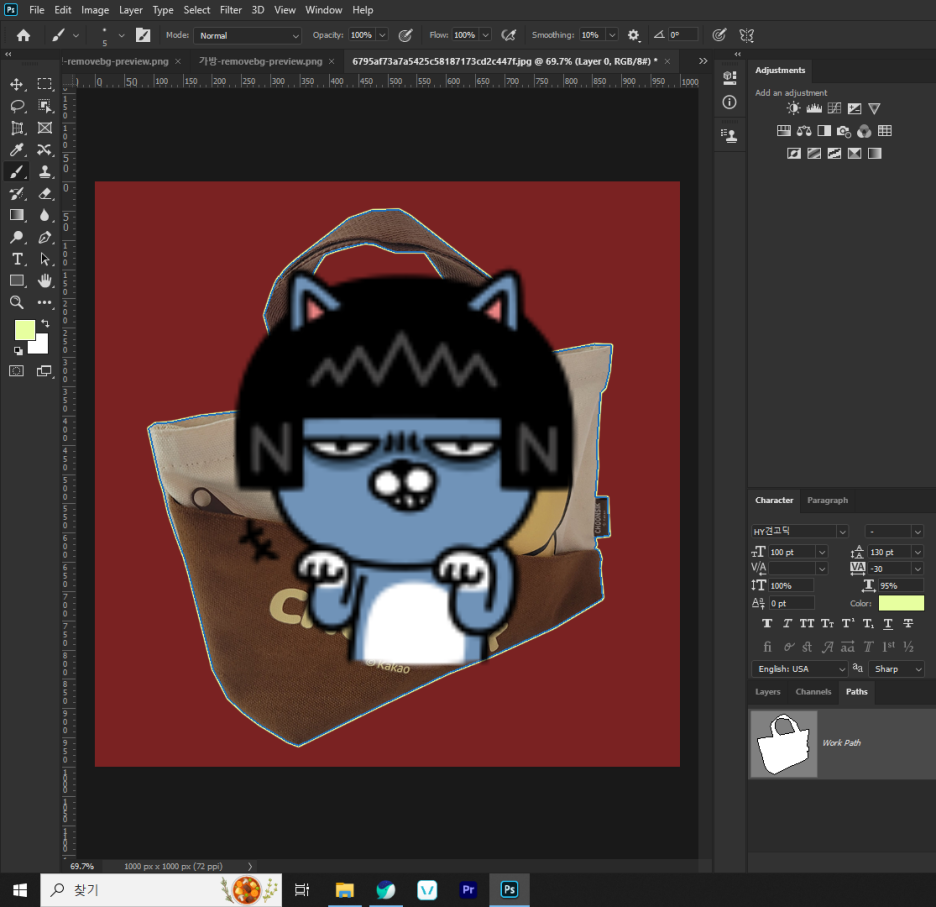The width and height of the screenshot is (936, 907).
Task: Select the Eraser tool
Action: pyautogui.click(x=45, y=193)
